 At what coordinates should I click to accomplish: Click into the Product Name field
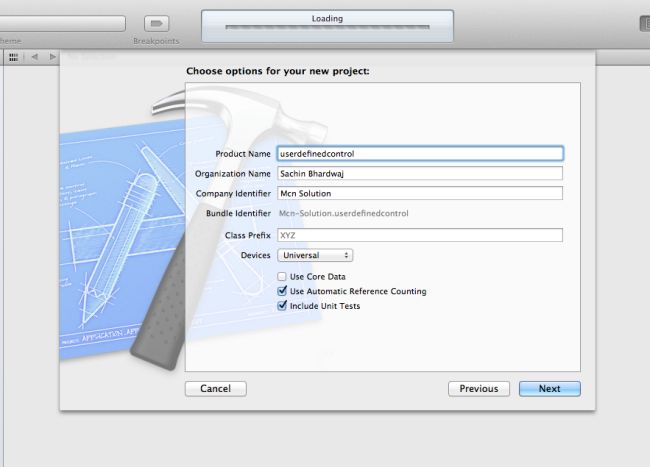pos(420,154)
